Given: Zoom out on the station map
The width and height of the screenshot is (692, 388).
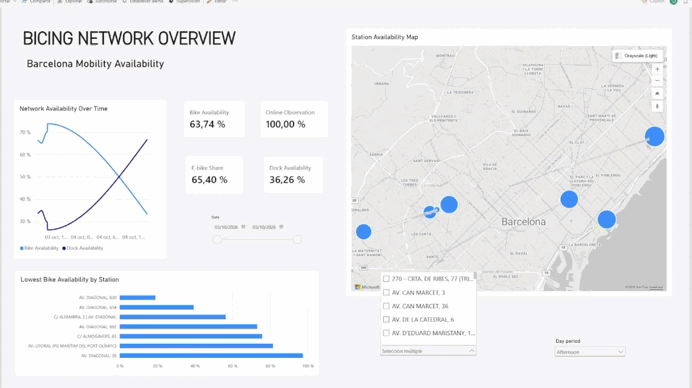Looking at the screenshot, I should tap(657, 81).
